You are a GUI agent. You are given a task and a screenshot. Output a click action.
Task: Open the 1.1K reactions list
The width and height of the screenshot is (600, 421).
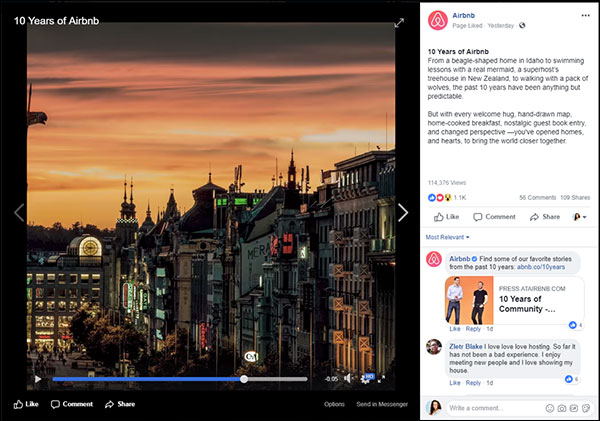click(x=460, y=197)
